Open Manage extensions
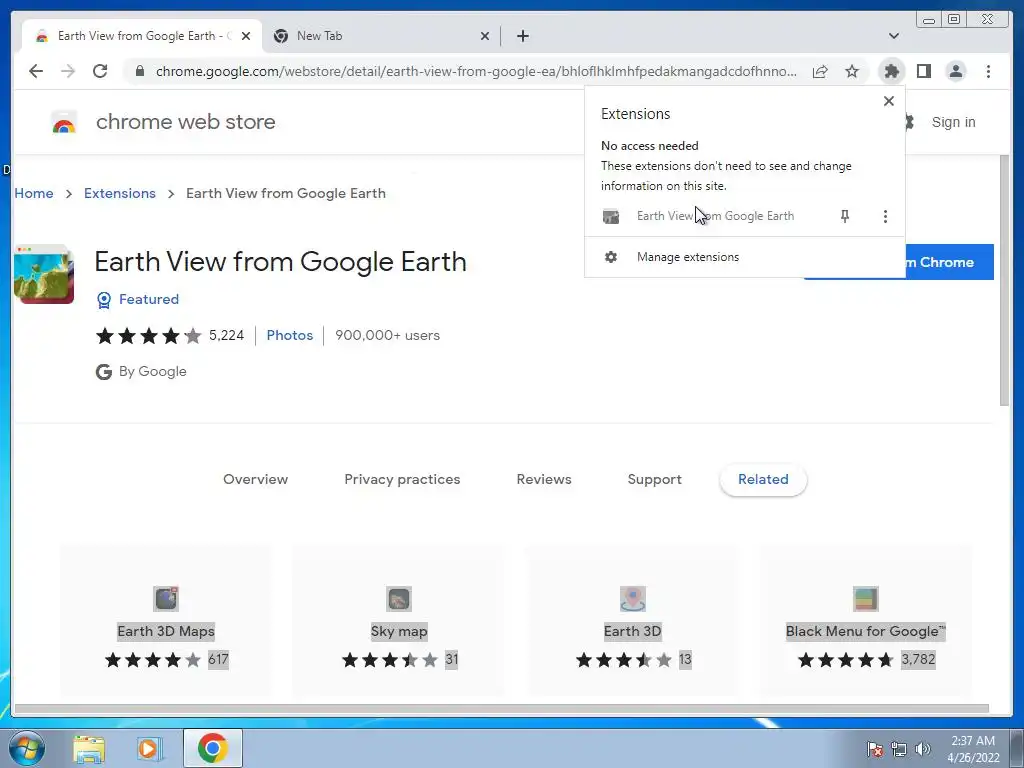1024x768 pixels. click(744, 257)
